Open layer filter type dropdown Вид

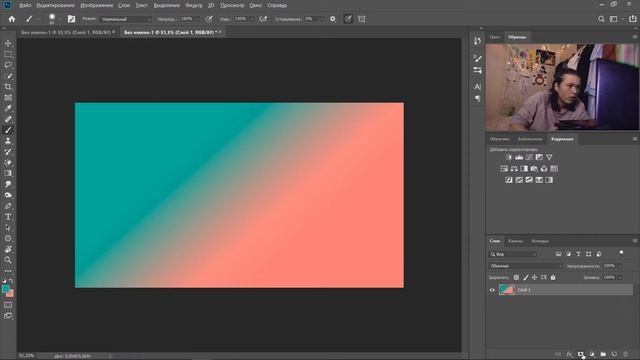(513, 254)
